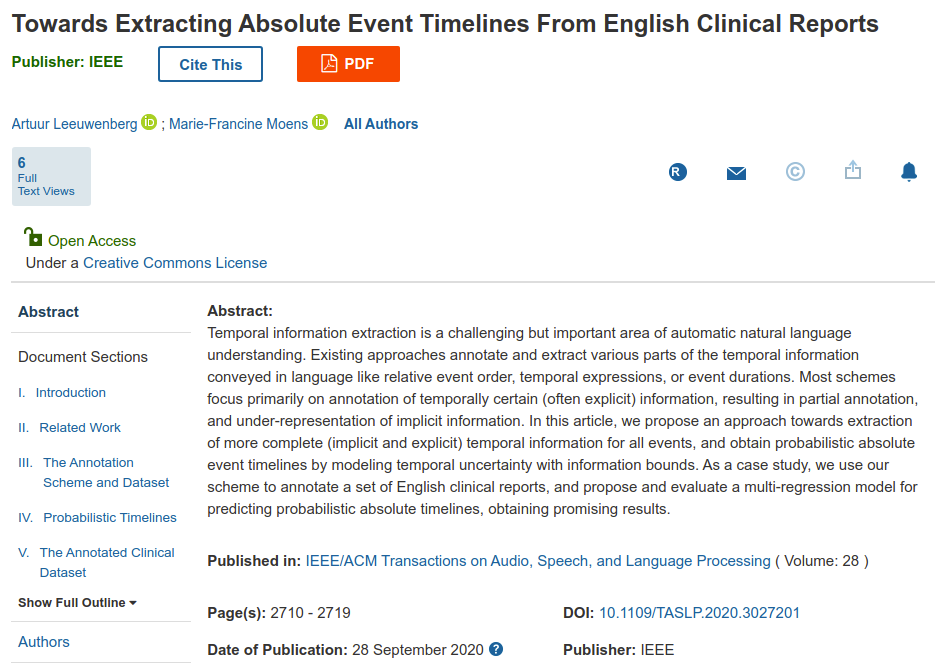Click the Date of Publication help tooltip icon
The image size is (938, 664).
(495, 649)
